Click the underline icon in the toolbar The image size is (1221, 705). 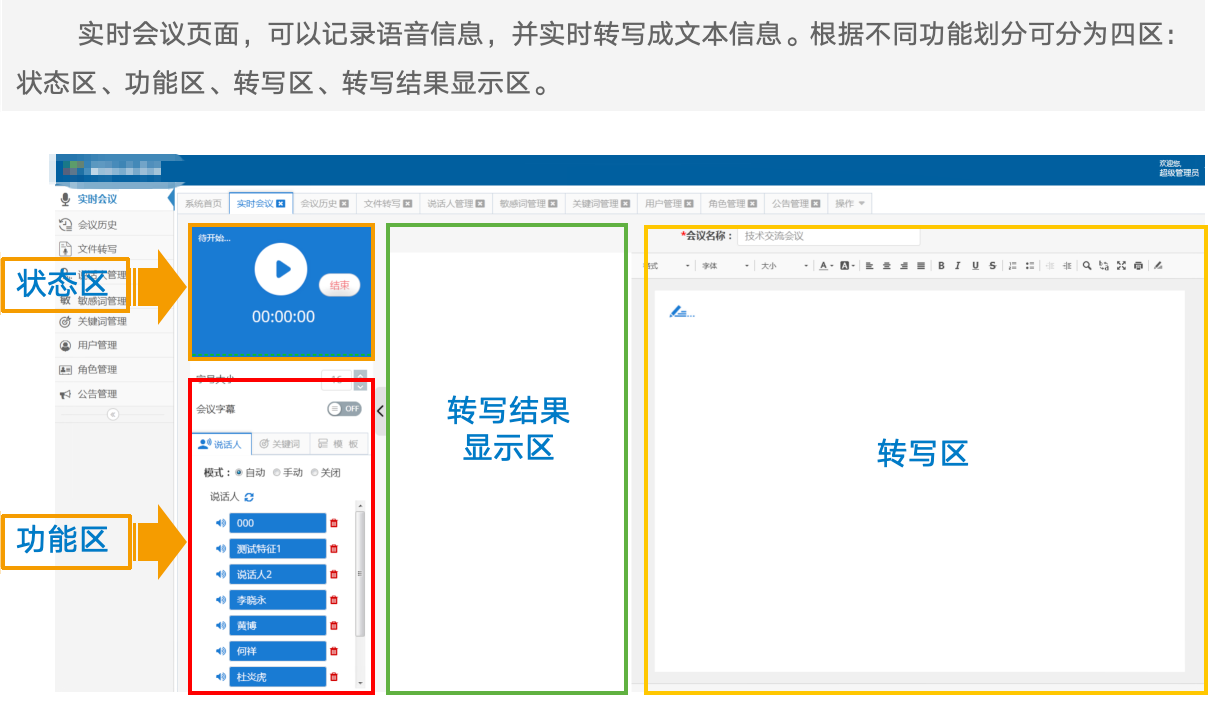coord(975,266)
